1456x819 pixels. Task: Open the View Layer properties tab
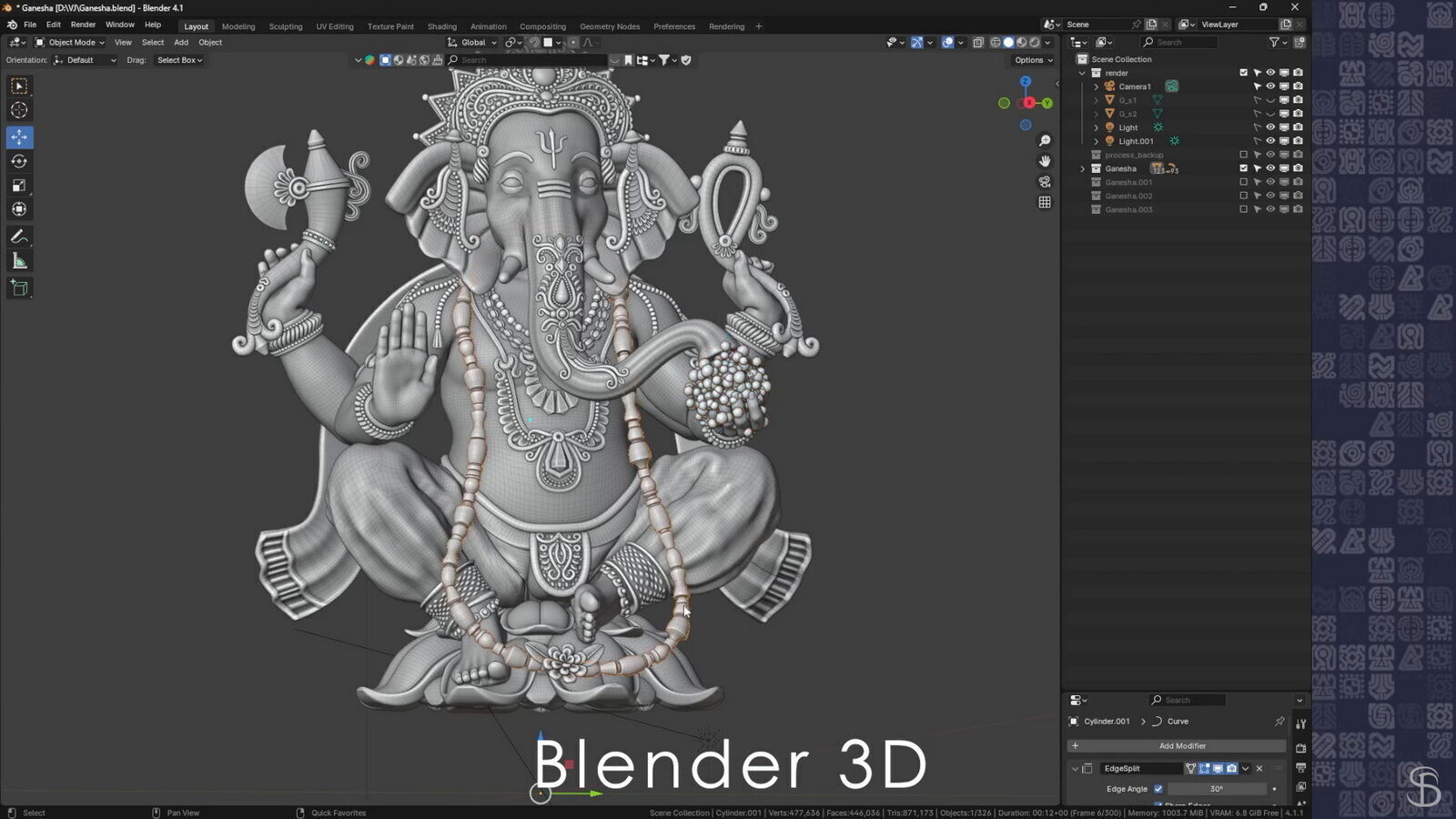tap(1301, 787)
